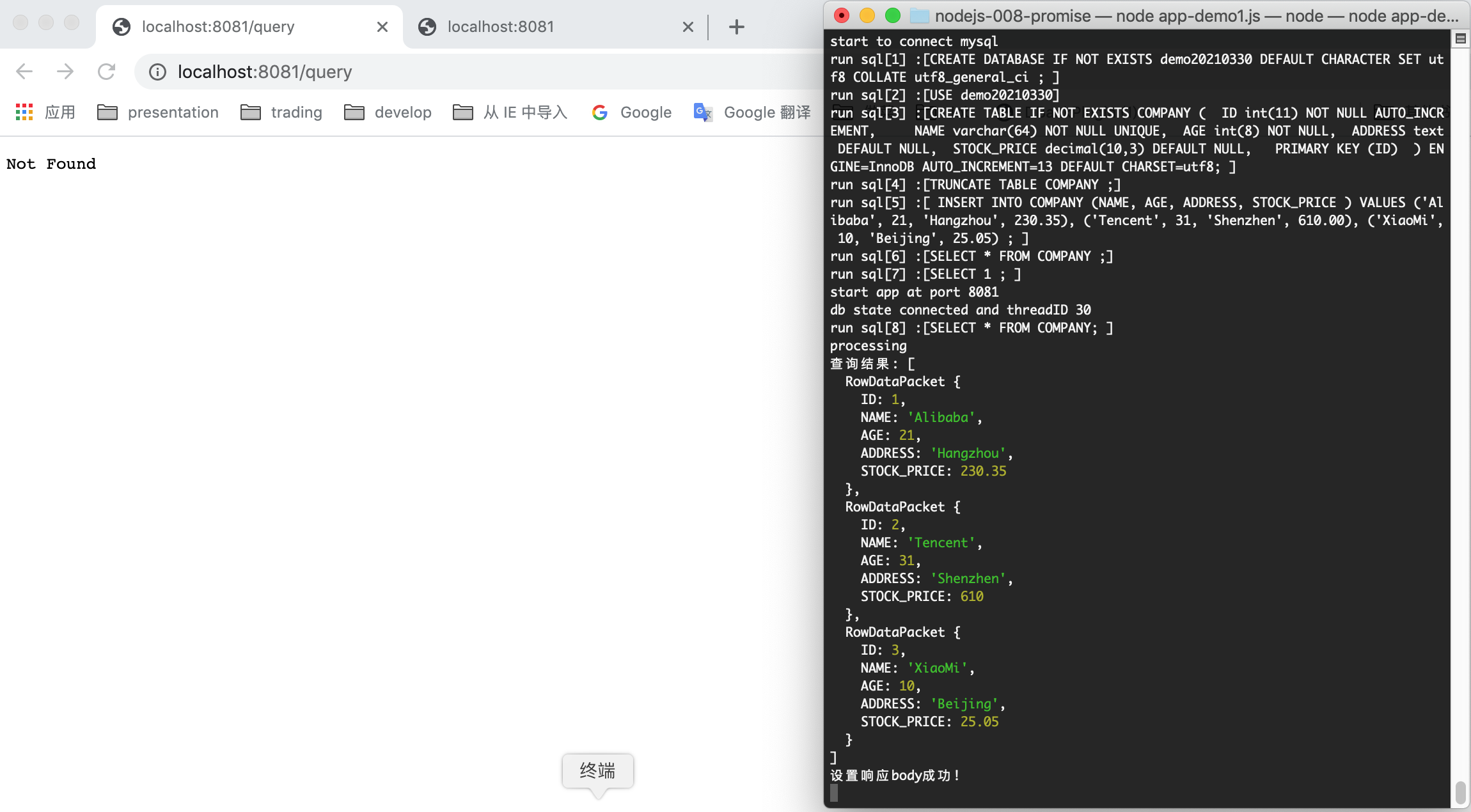Click the site information icon
Screen dimensions: 1471x812
[157, 72]
